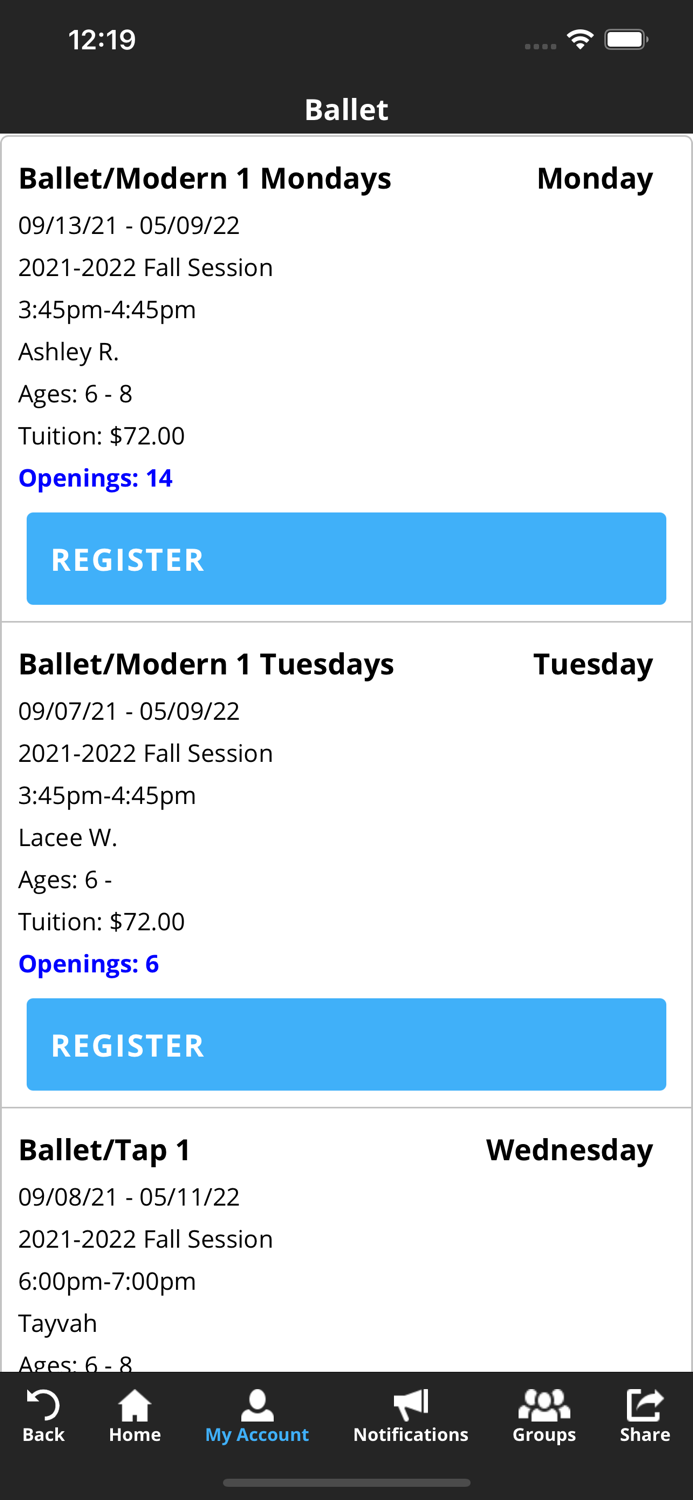Select the Ballet page title
This screenshot has width=693, height=1500.
click(346, 110)
